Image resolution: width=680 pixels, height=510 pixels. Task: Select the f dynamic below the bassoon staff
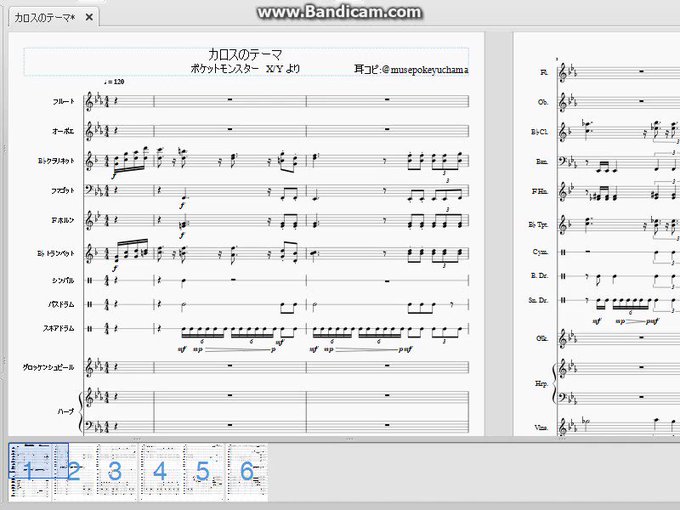[183, 206]
